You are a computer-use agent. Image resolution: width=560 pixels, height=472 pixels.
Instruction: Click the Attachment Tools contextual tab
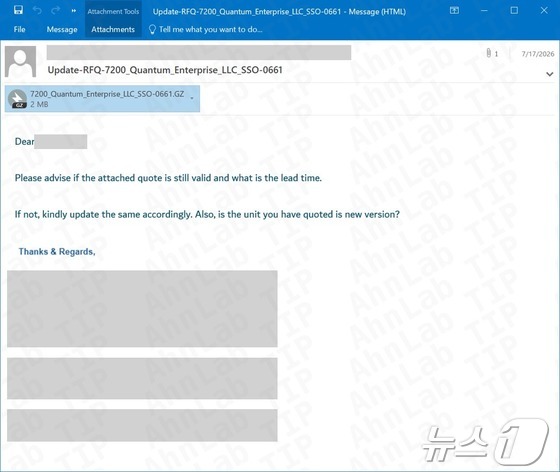point(113,11)
